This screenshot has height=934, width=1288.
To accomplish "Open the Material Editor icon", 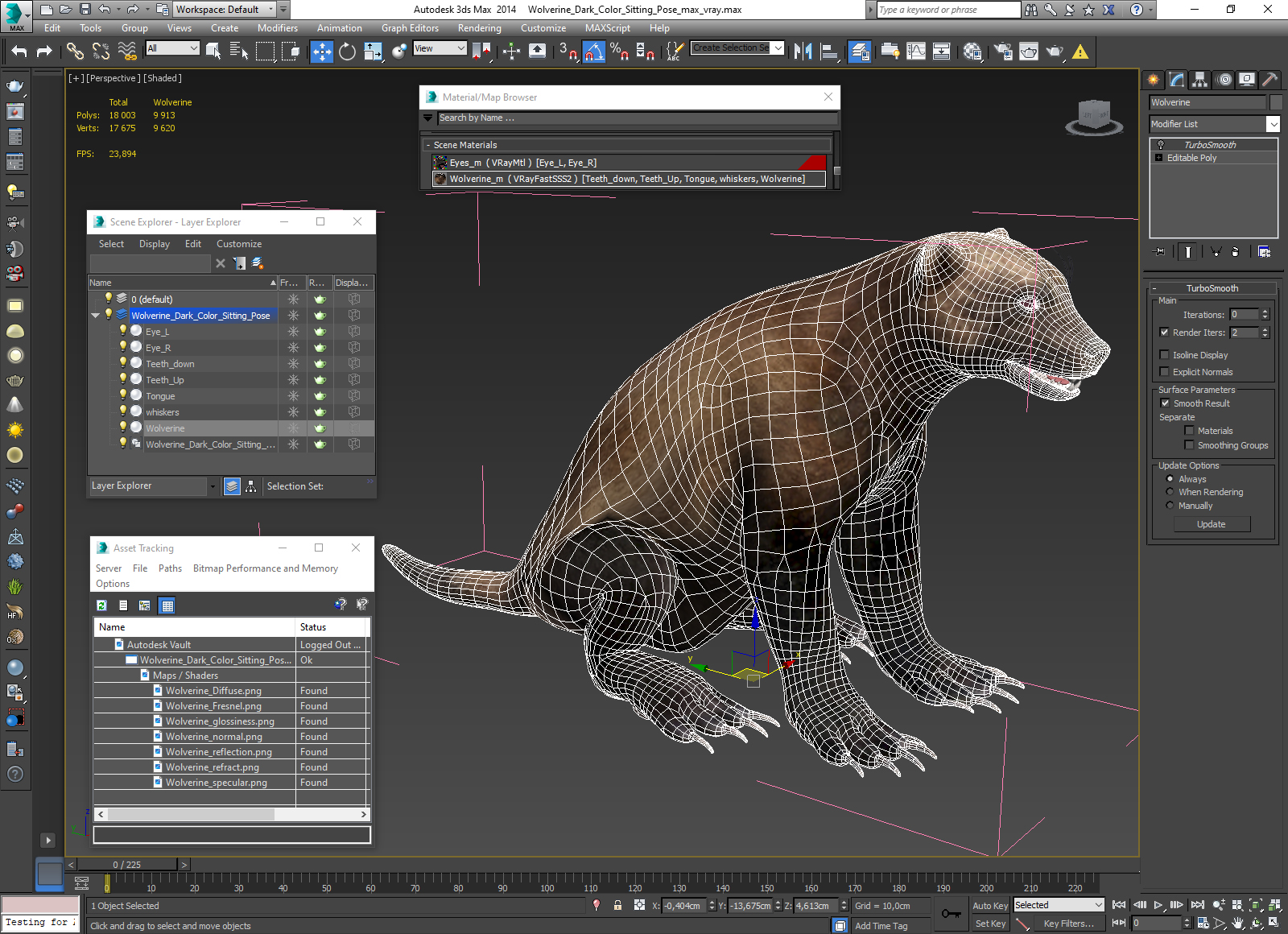I will pos(972,52).
